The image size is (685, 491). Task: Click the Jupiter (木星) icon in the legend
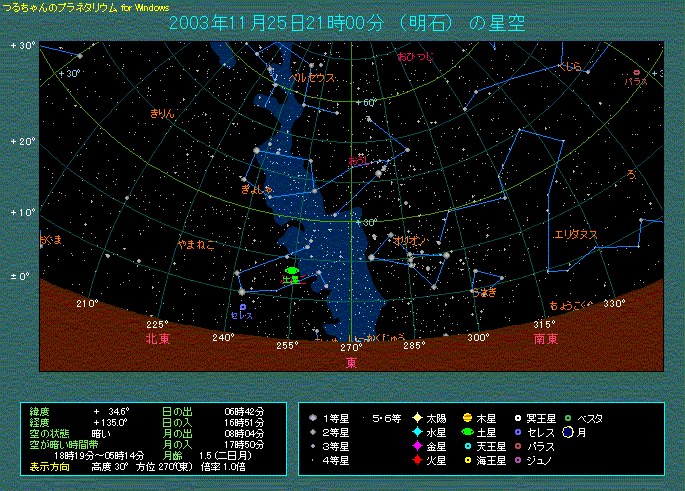(467, 417)
